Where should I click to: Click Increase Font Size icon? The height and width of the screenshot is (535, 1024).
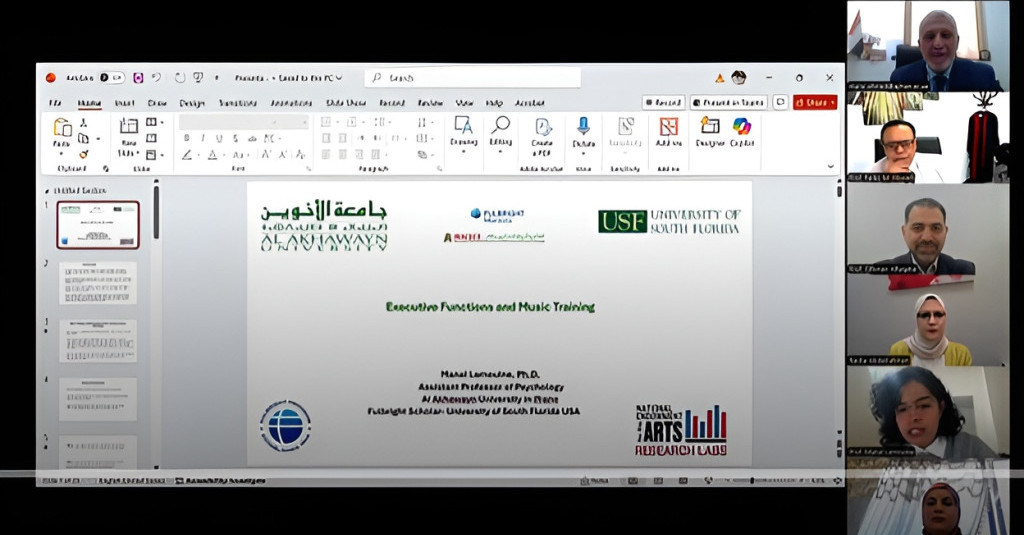[x=266, y=155]
